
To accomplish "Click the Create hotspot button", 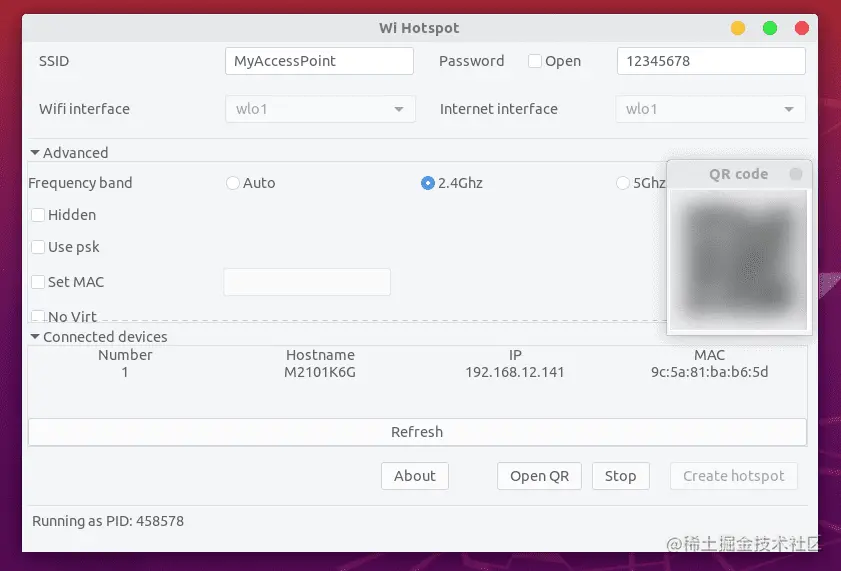I will 733,476.
